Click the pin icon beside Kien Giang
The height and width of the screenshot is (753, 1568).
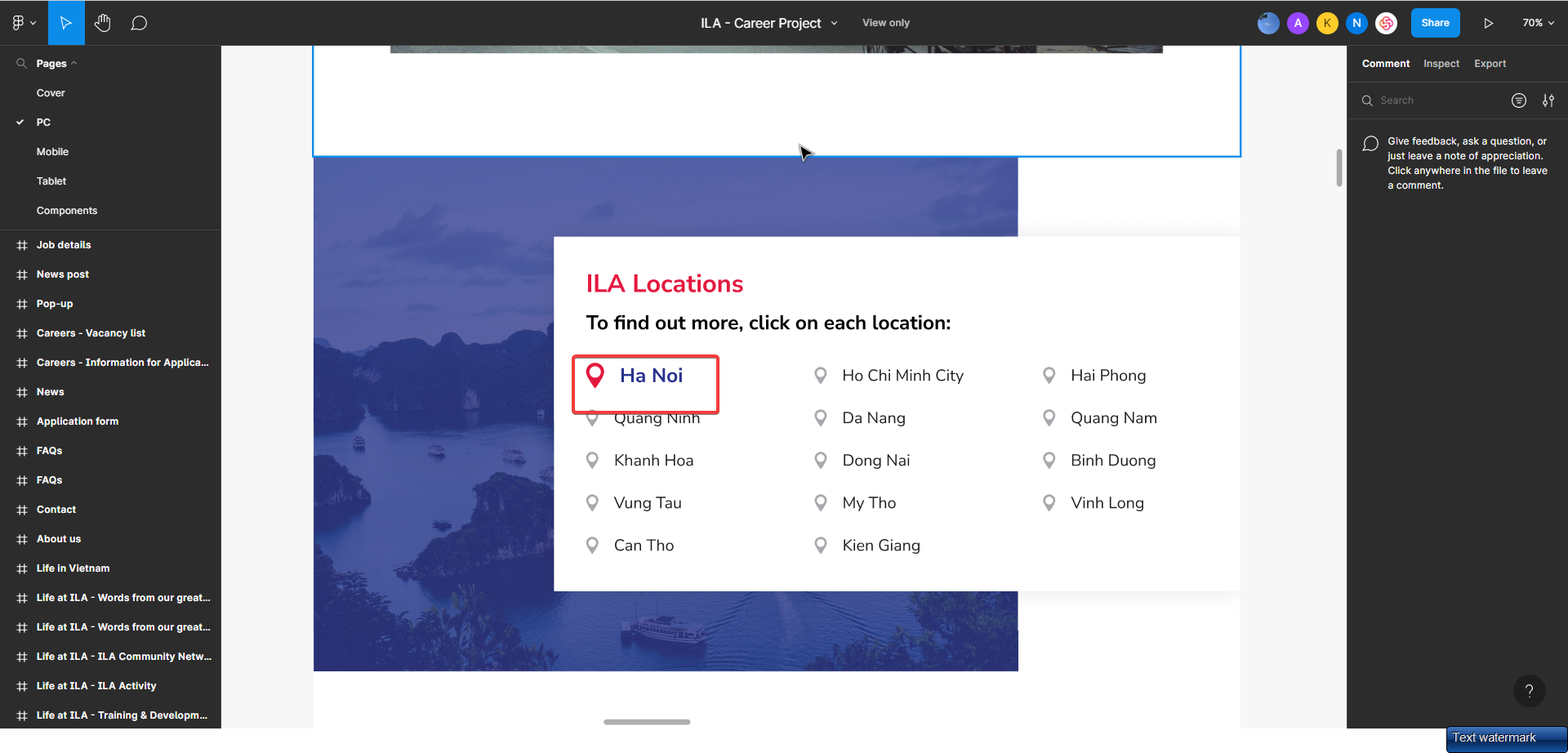pos(821,546)
